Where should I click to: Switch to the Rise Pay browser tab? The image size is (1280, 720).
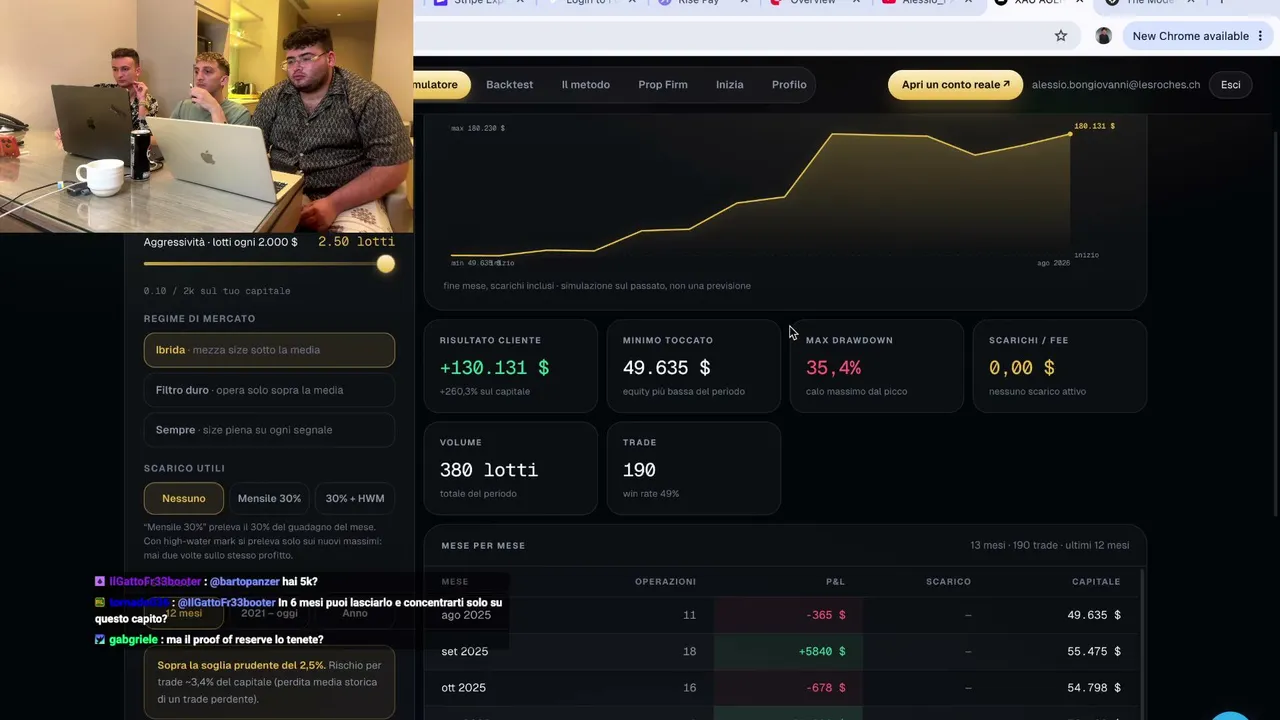(x=698, y=3)
